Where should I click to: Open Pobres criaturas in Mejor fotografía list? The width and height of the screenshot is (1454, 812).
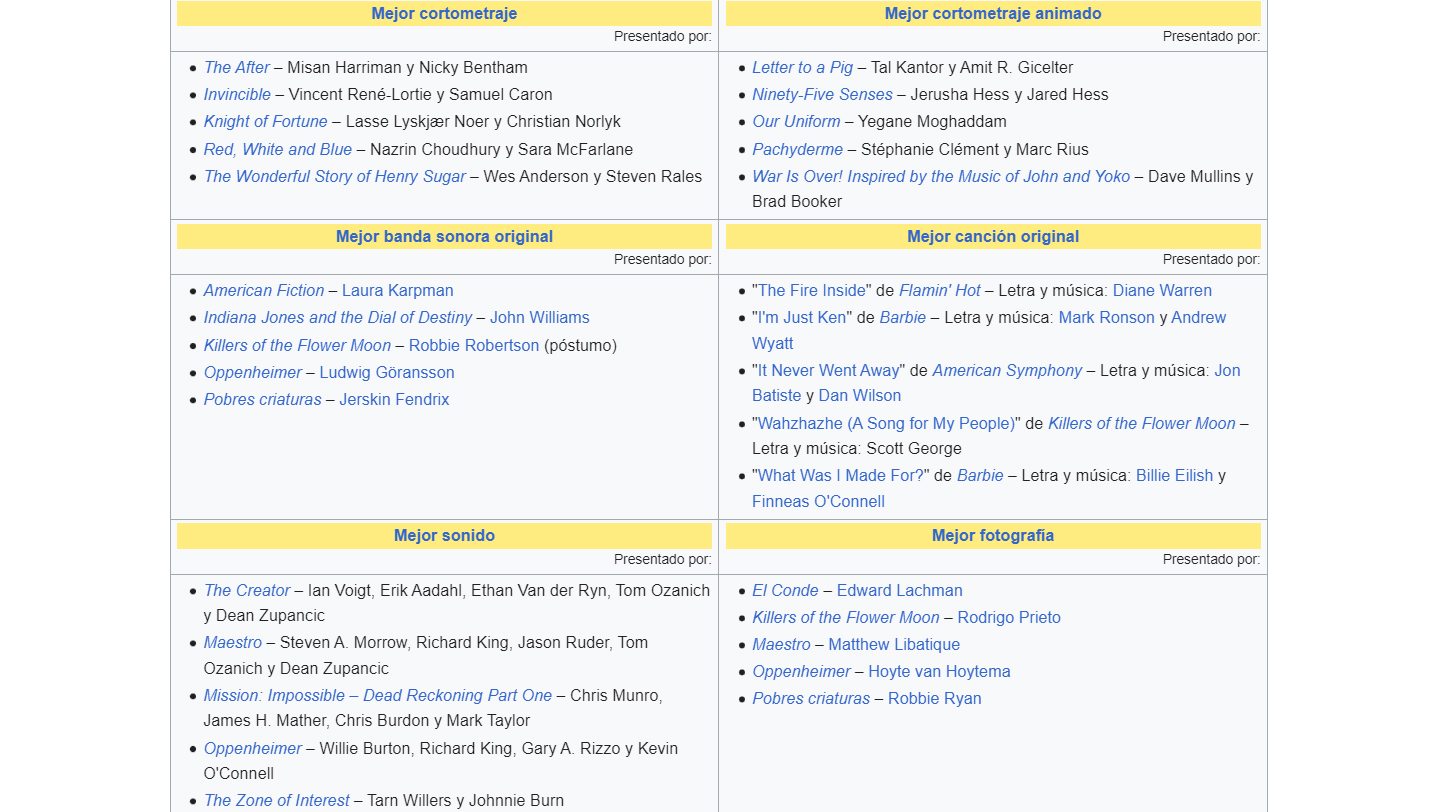coord(811,699)
